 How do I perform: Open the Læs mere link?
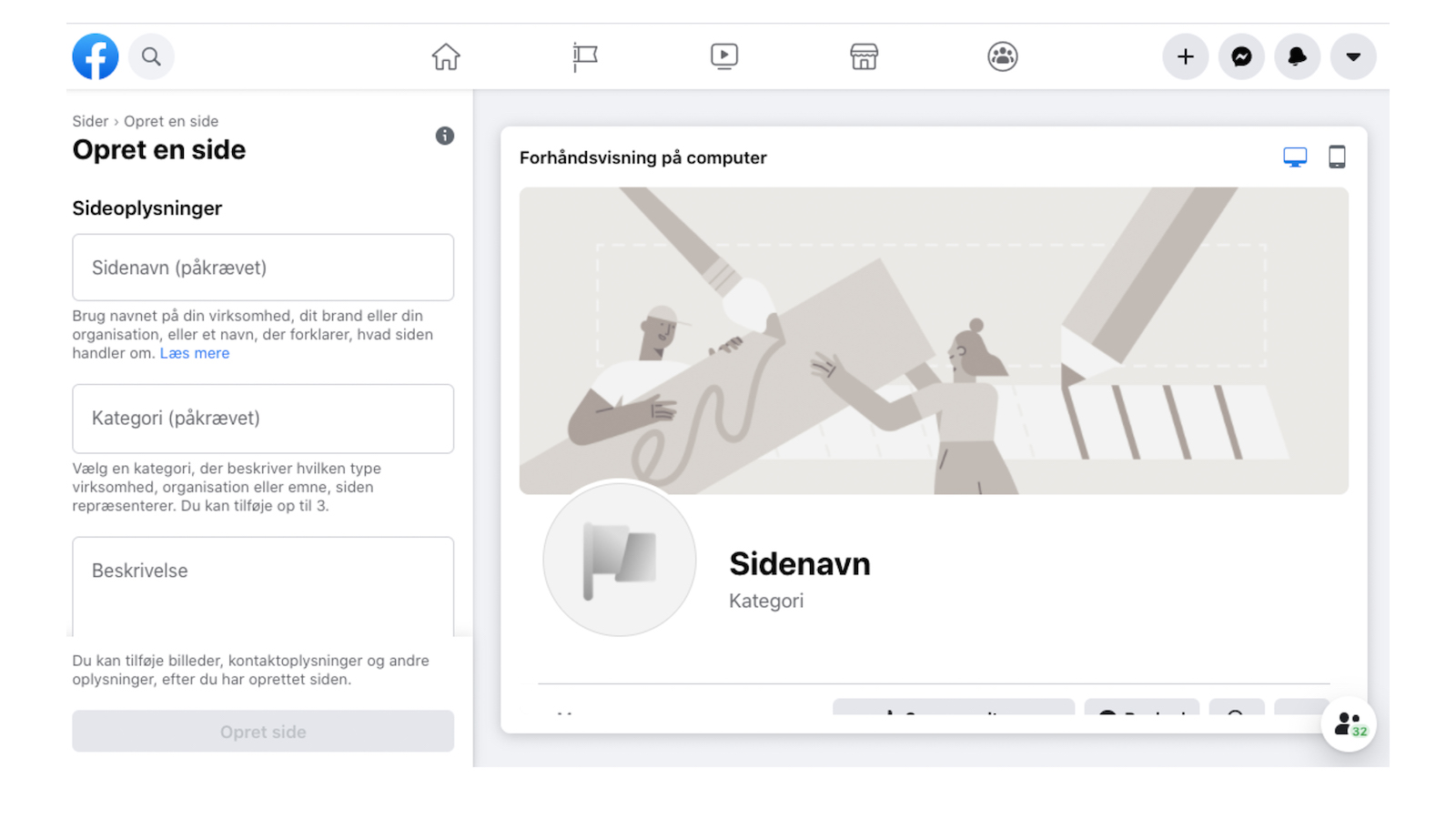click(194, 353)
